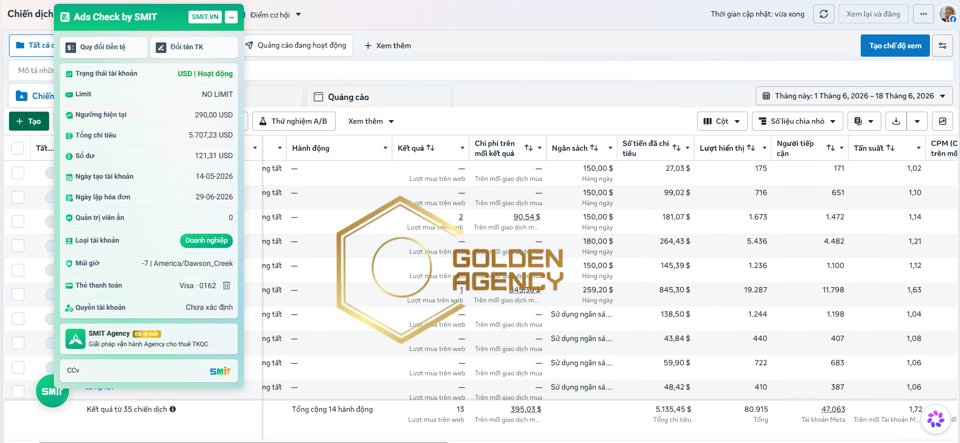Open the Hành động column header menu
The width and height of the screenshot is (960, 443).
(x=386, y=148)
